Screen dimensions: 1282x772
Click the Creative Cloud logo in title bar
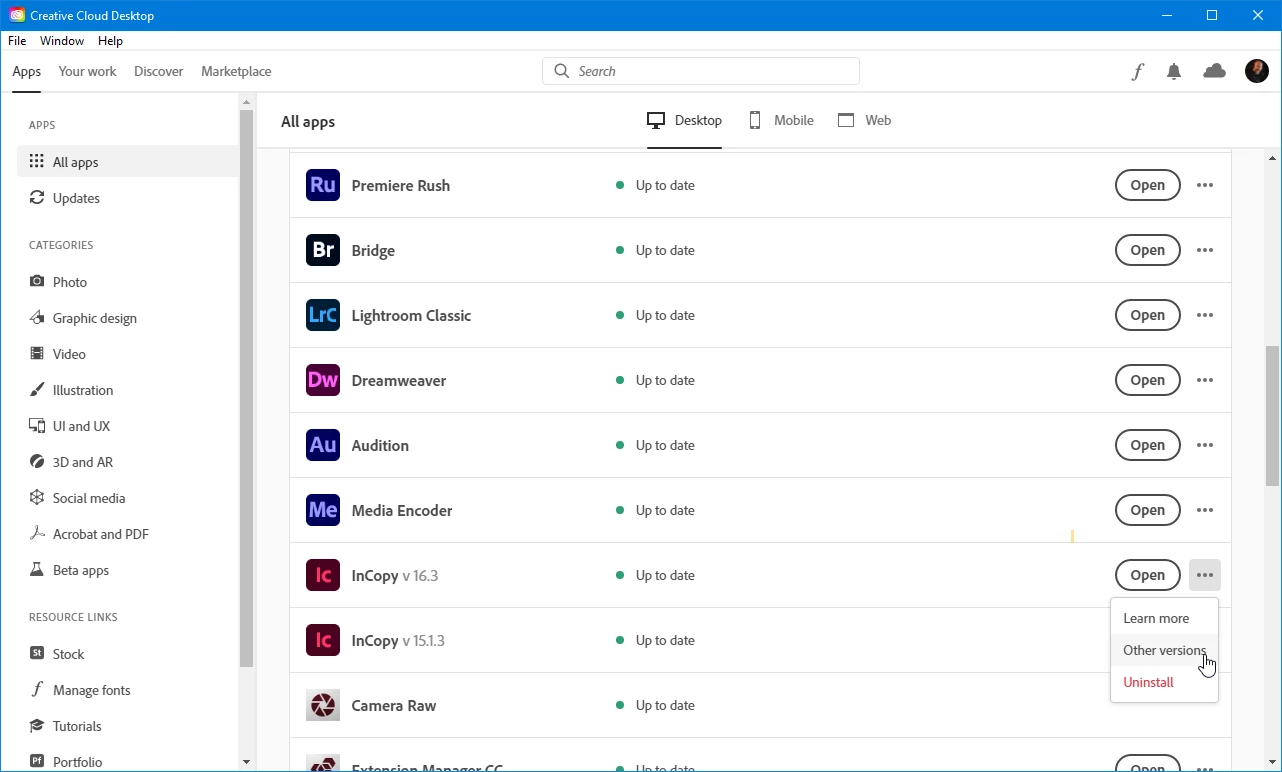[17, 16]
